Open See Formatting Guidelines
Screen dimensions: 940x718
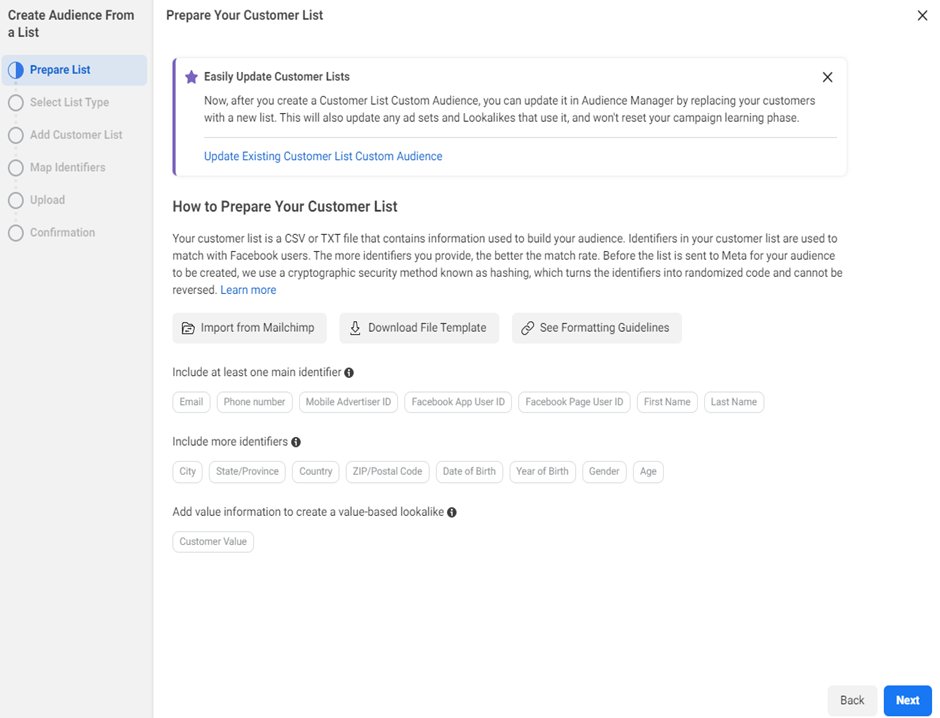coord(596,328)
